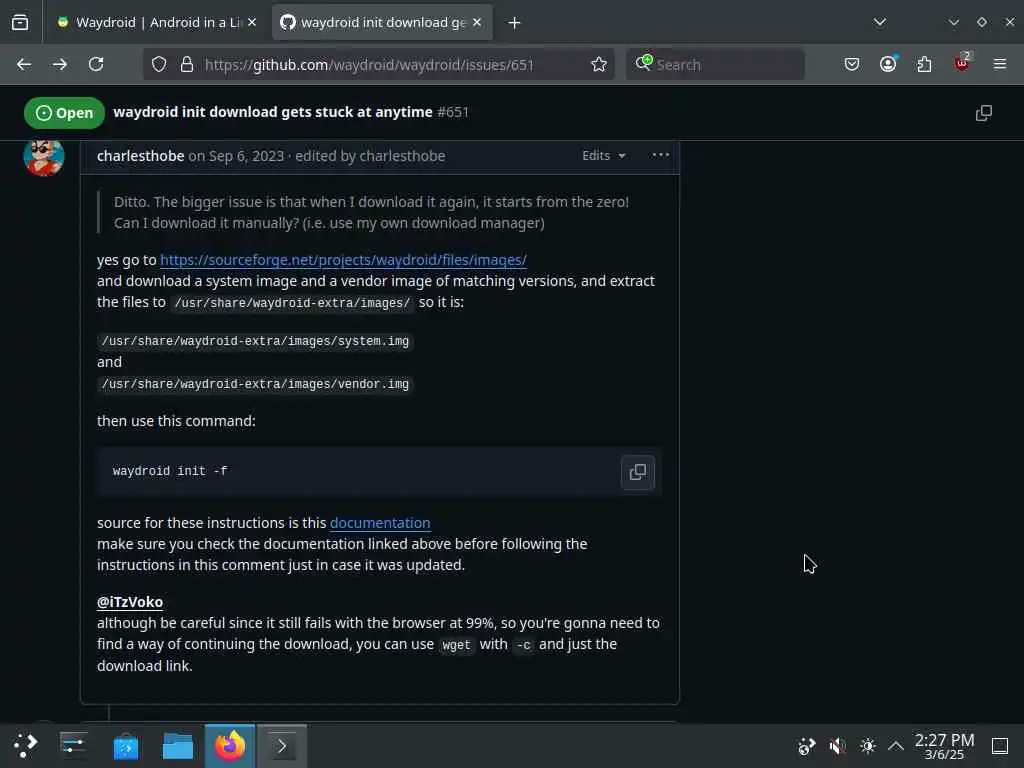This screenshot has height=768, width=1024.
Task: Switch to Waydroid Android in Linux tab
Action: tap(157, 23)
